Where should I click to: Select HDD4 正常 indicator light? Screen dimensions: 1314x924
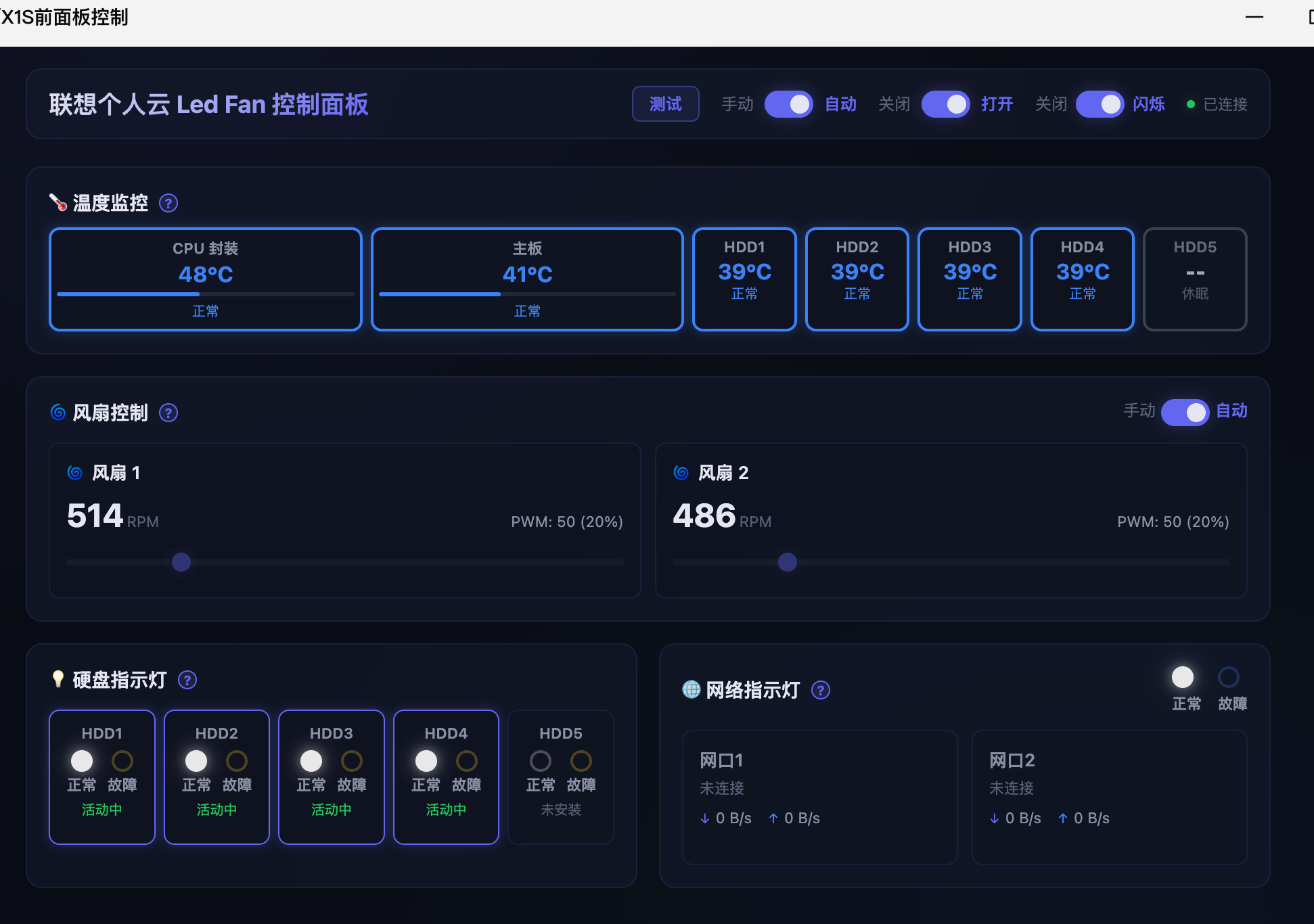pyautogui.click(x=426, y=761)
